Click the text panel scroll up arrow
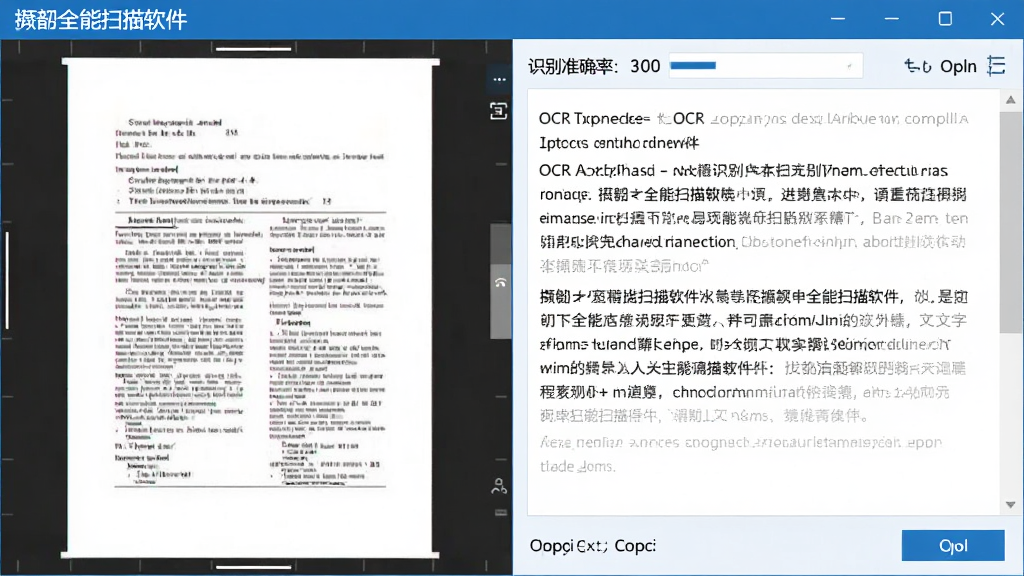Screen dimensions: 1024x576 (1010, 100)
